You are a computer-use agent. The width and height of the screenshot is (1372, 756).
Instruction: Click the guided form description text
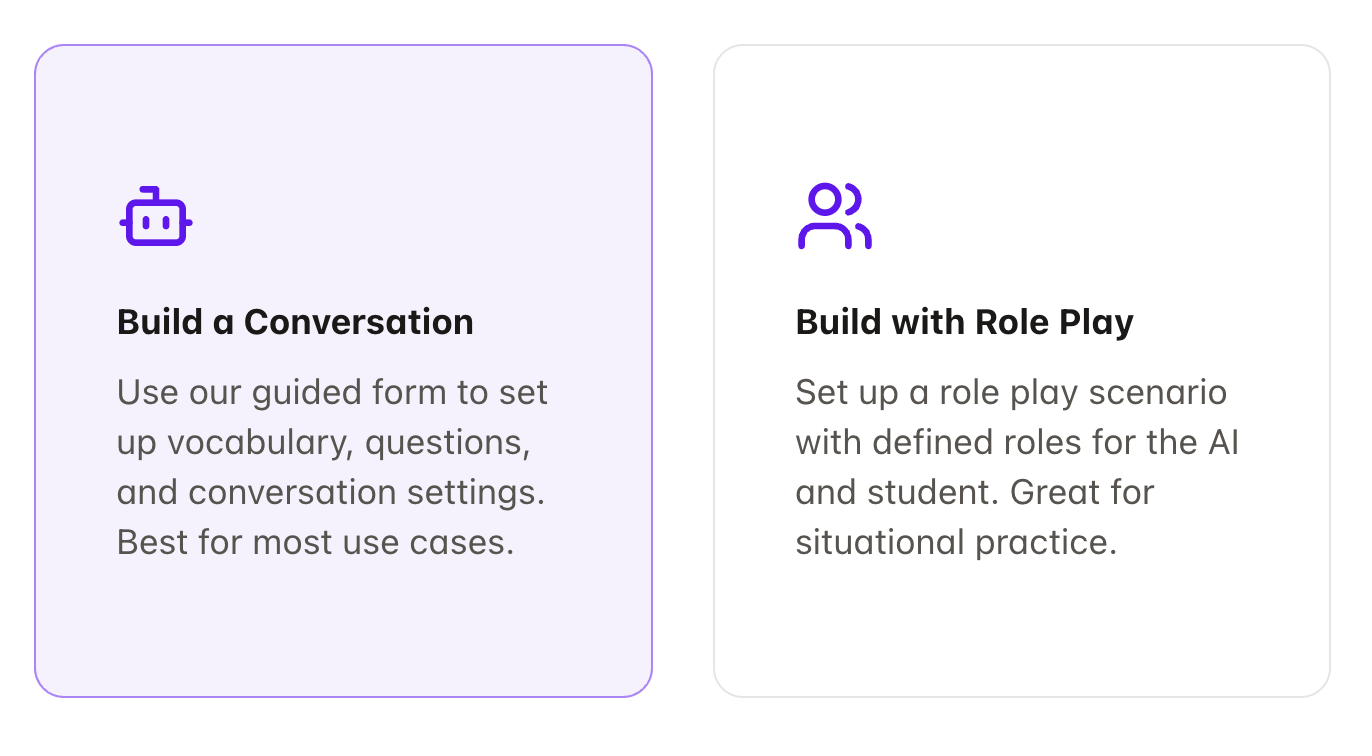[332, 467]
